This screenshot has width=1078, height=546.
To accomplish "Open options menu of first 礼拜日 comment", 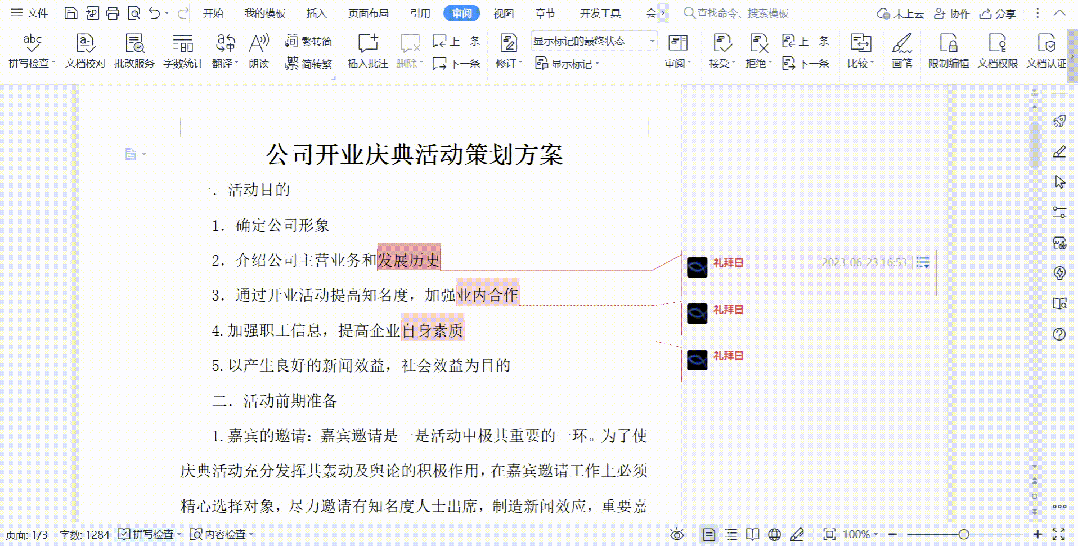I will point(923,262).
